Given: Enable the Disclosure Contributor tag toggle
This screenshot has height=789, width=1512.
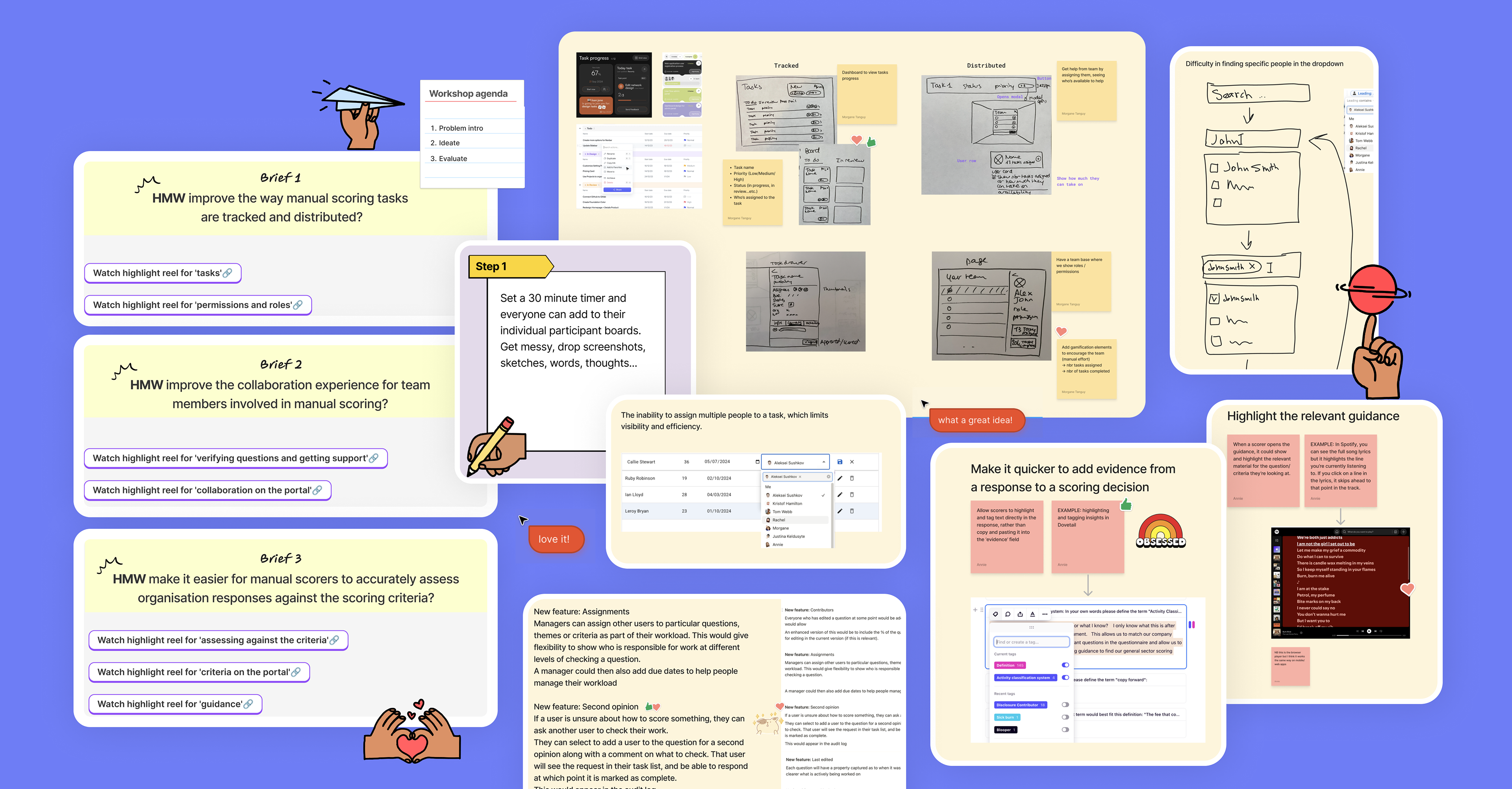Looking at the screenshot, I should 1066,705.
